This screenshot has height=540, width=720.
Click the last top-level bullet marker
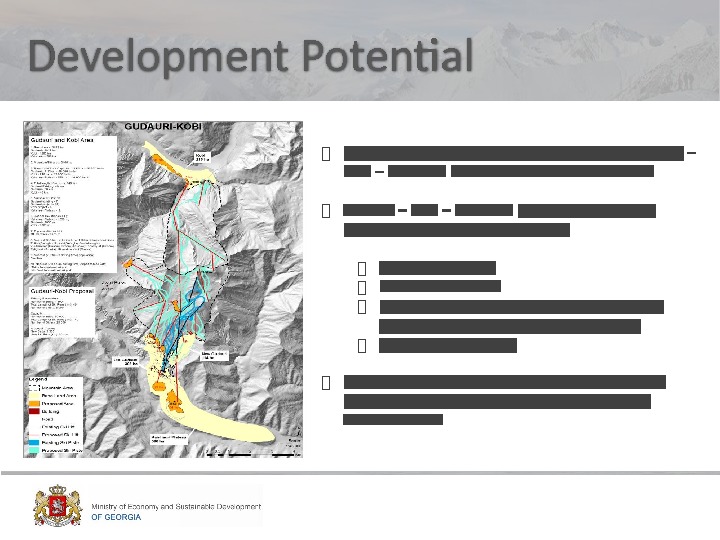pyautogui.click(x=326, y=382)
